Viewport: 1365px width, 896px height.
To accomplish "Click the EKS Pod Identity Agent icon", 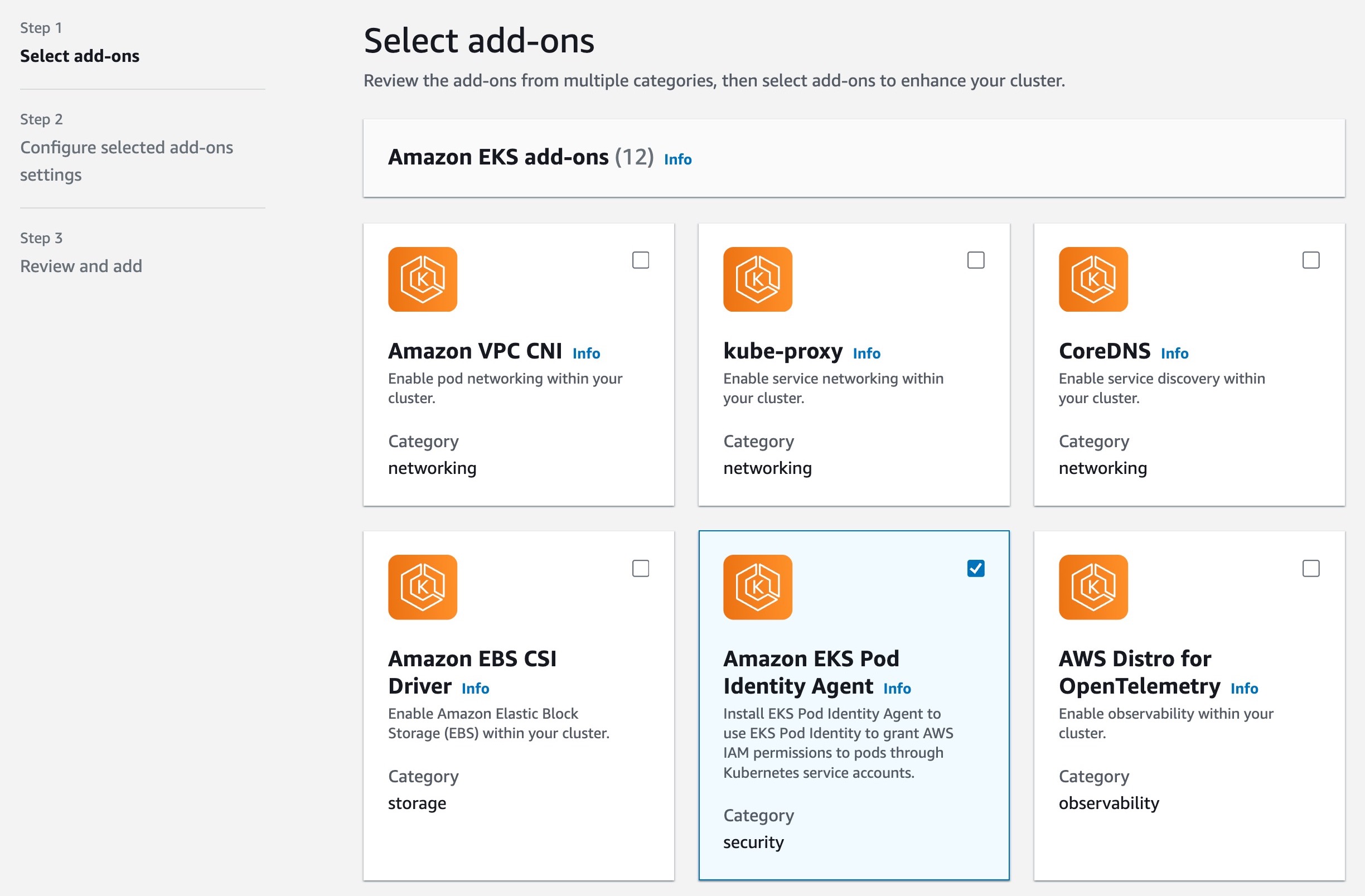I will click(x=758, y=587).
